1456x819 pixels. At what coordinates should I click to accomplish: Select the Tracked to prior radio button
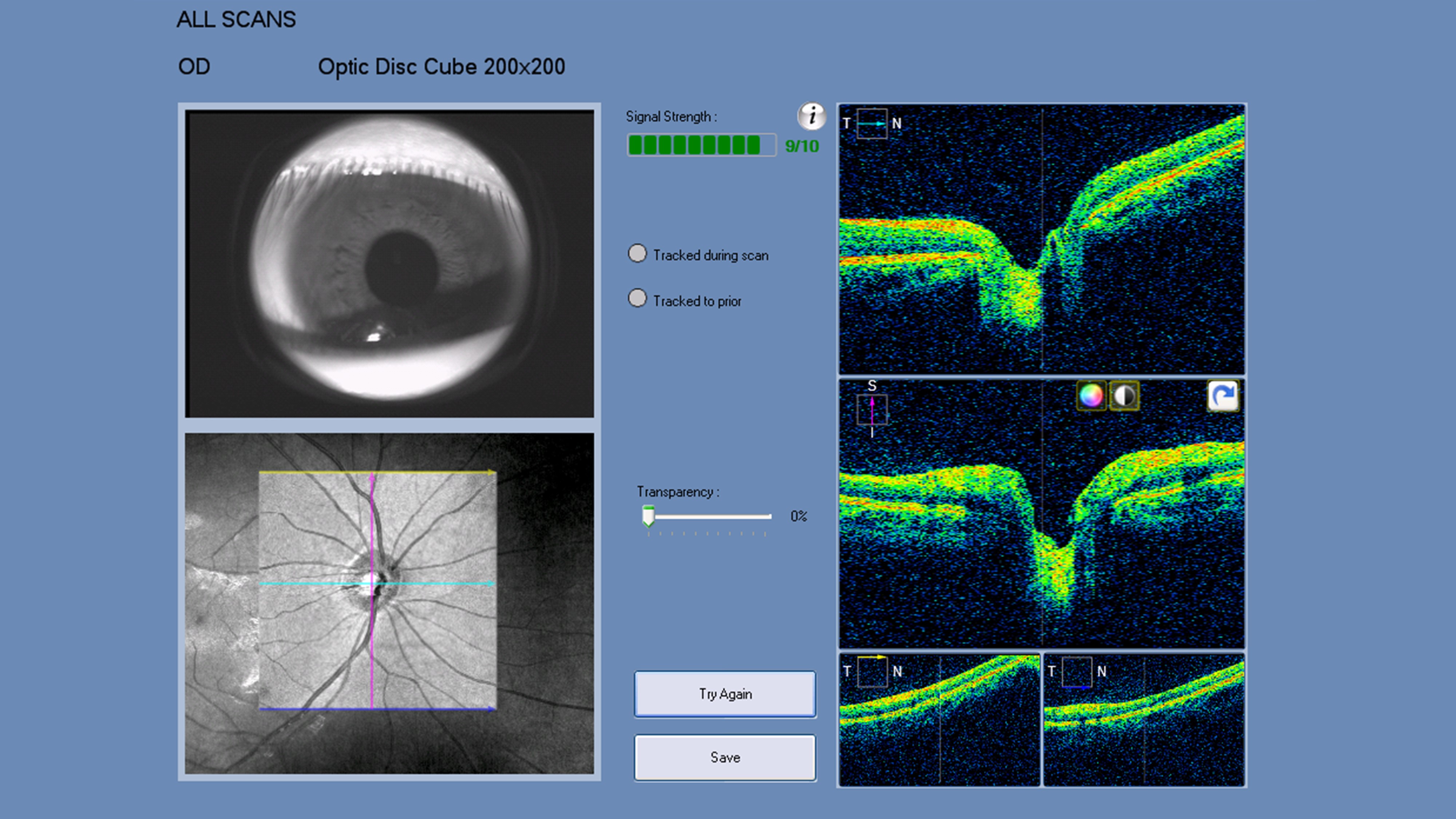[x=638, y=298]
